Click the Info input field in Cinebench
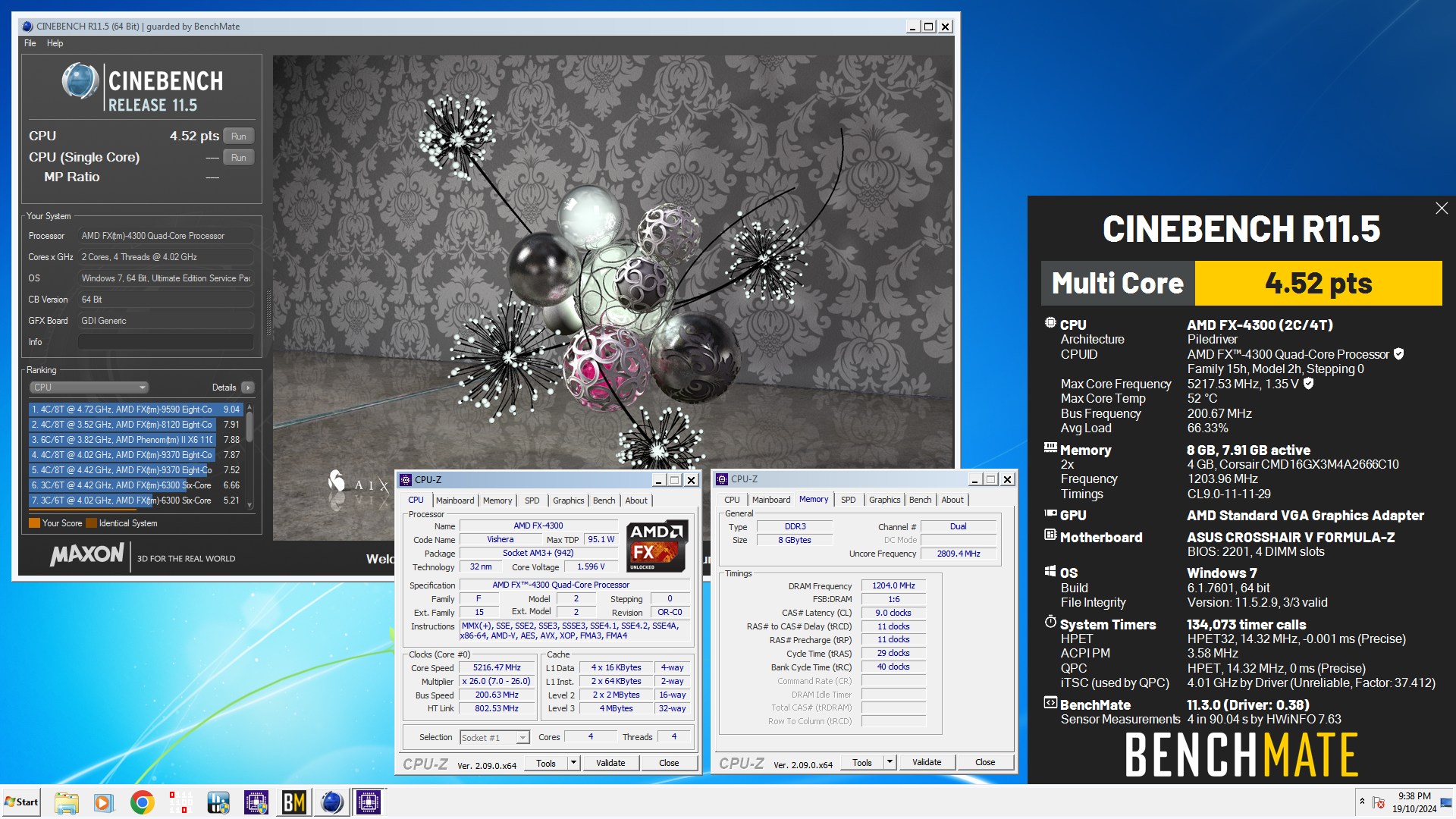 (x=166, y=342)
